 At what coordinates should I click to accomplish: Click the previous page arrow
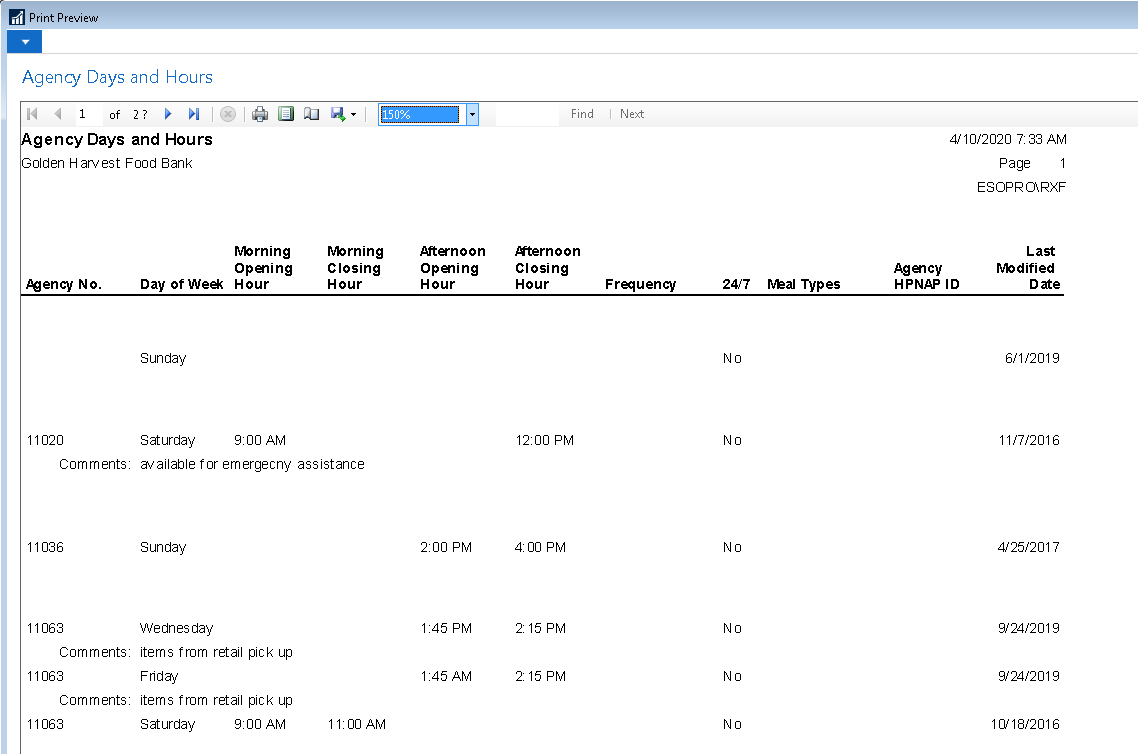58,114
